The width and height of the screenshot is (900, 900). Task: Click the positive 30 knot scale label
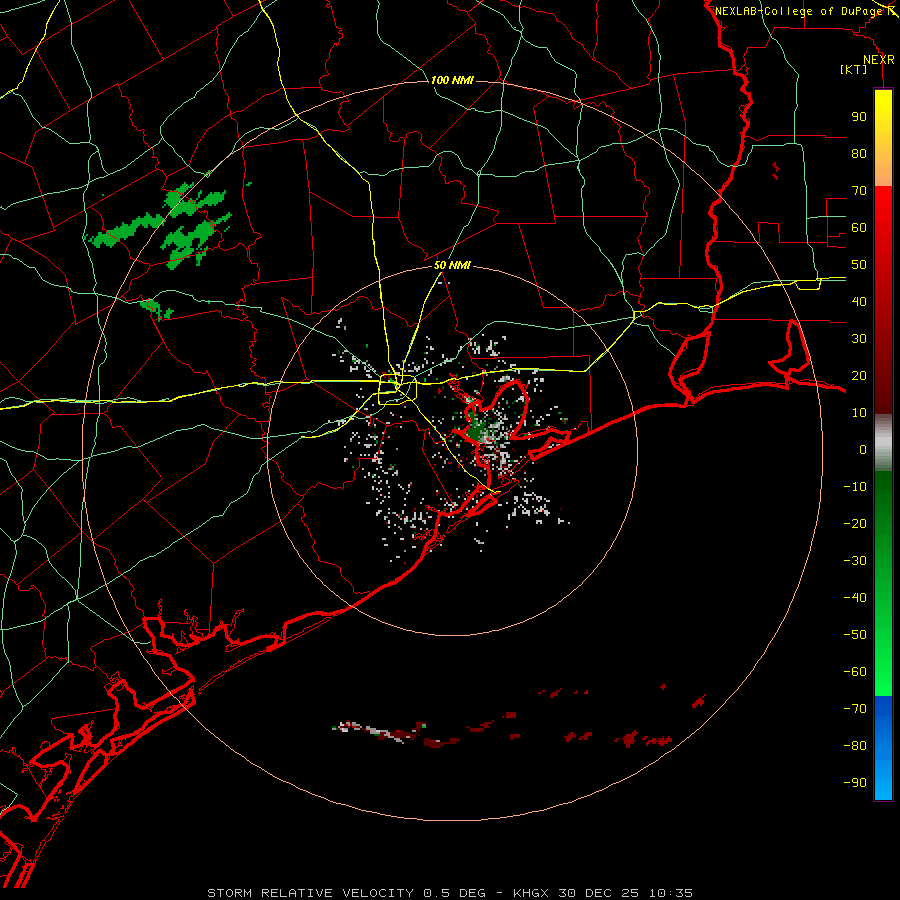click(859, 339)
